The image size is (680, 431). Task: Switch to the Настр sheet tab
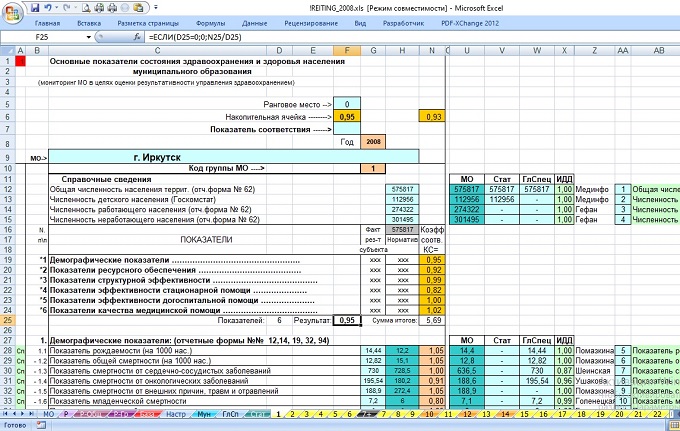(x=176, y=414)
